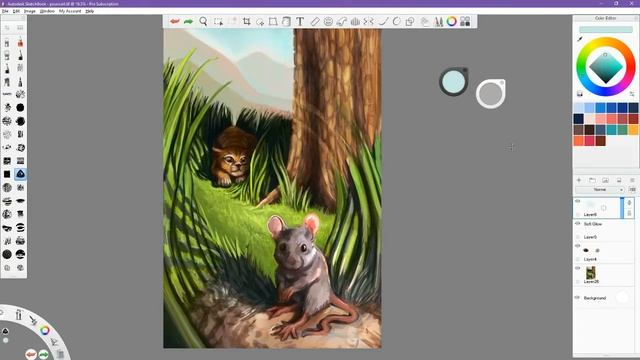Pick the dark brown swatch in bottom row
The height and width of the screenshot is (360, 640).
click(600, 141)
